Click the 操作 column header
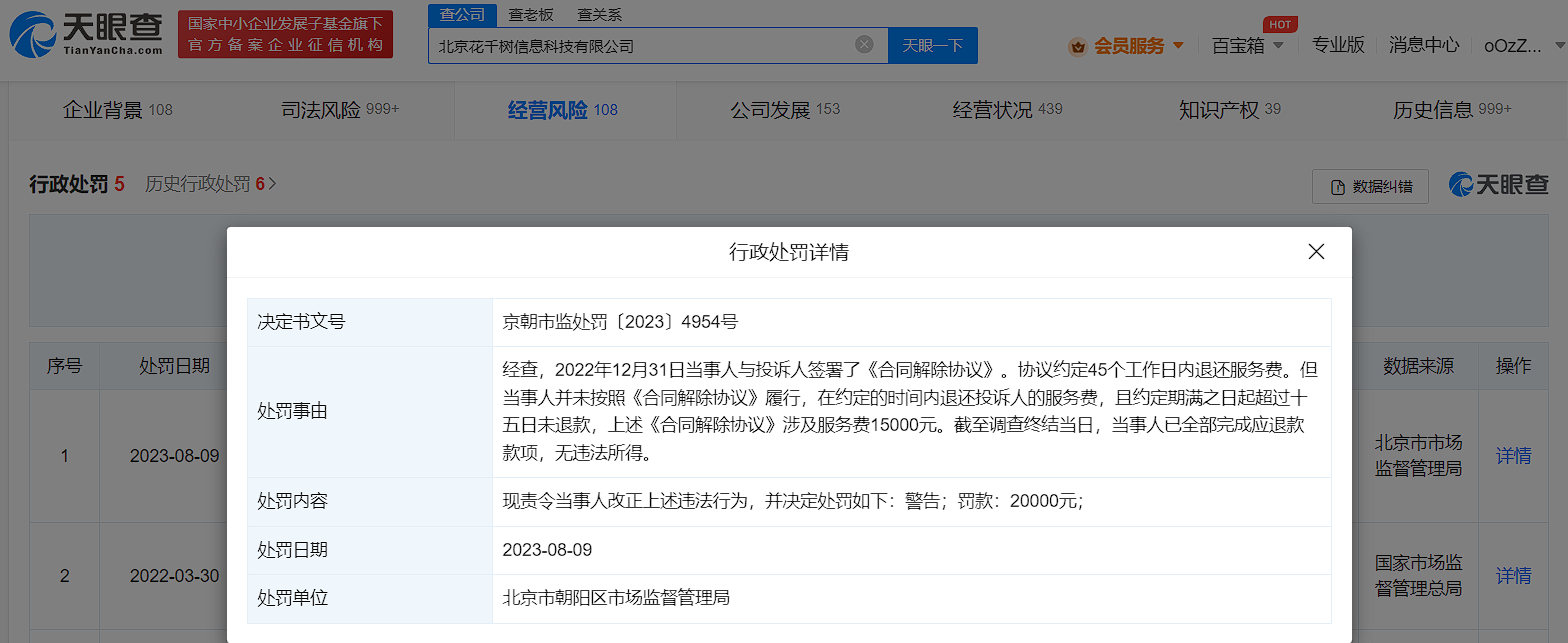Screen dimensions: 1568x643 (1513, 366)
